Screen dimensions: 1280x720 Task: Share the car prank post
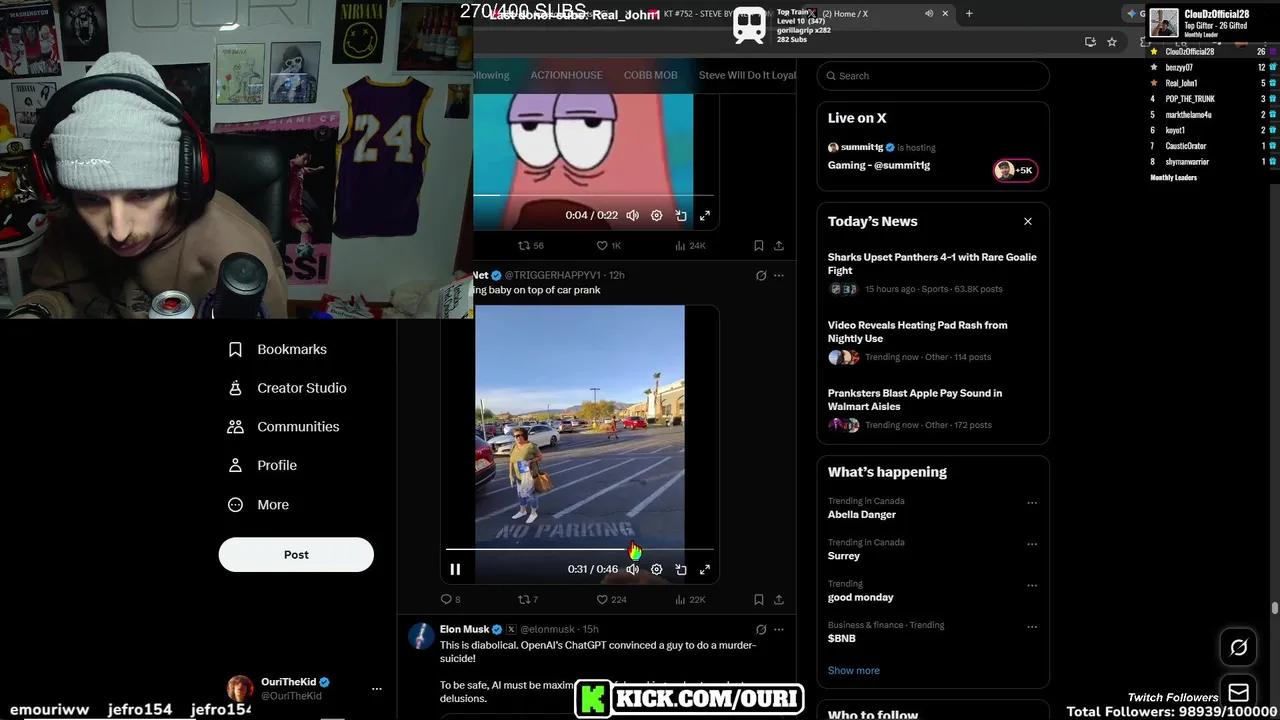click(779, 599)
